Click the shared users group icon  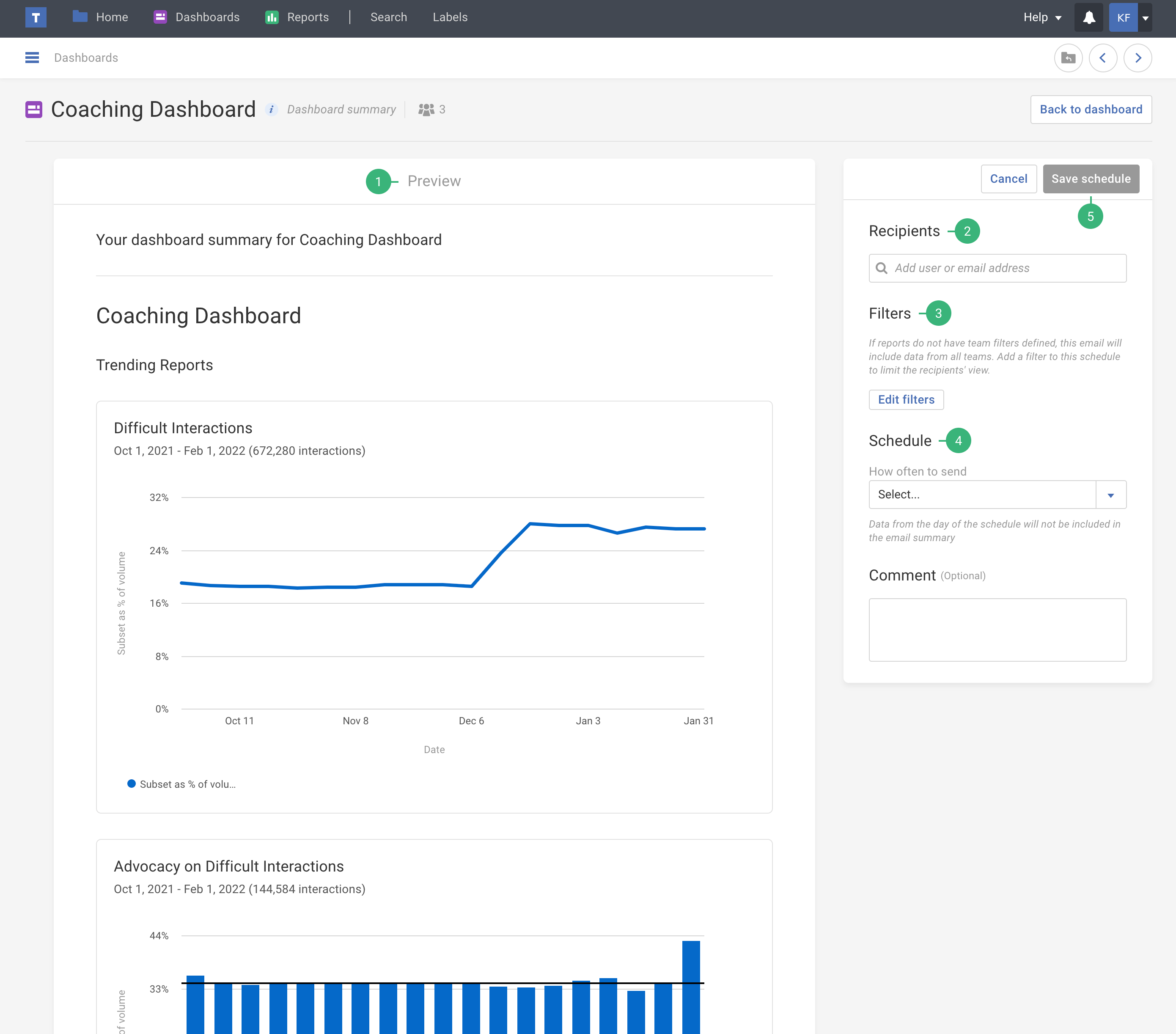coord(426,109)
